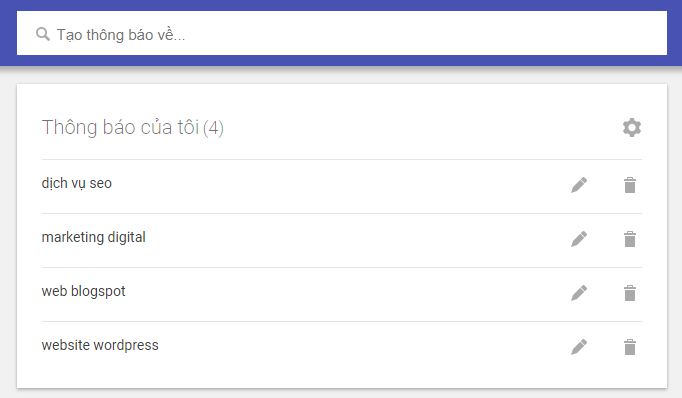The image size is (682, 398).
Task: Edit the 'dịch vụ seo' alert with pencil
Action: [x=579, y=185]
